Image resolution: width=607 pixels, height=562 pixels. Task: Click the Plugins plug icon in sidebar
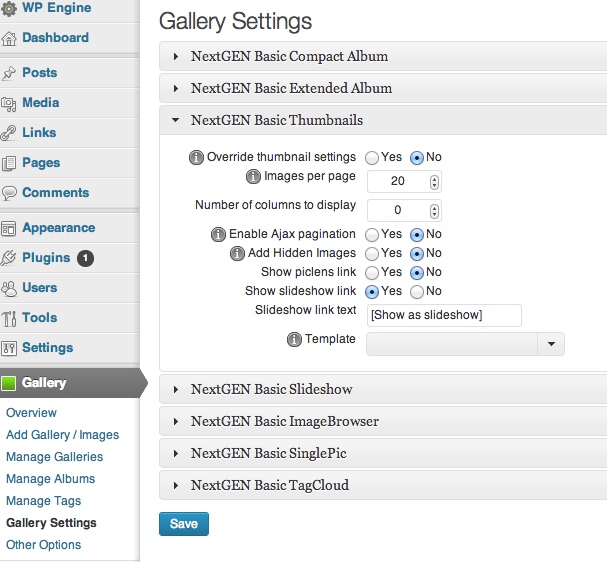coord(9,258)
